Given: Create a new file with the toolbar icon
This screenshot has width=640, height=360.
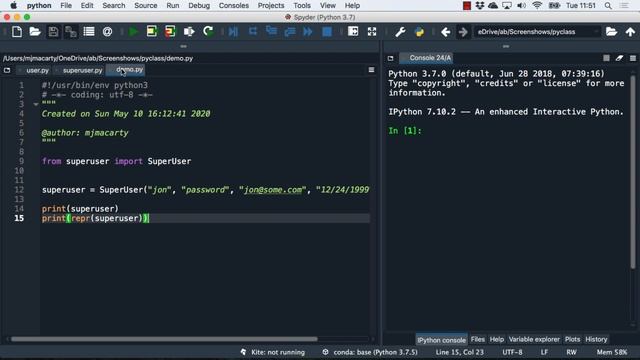Looking at the screenshot, I should pos(17,31).
